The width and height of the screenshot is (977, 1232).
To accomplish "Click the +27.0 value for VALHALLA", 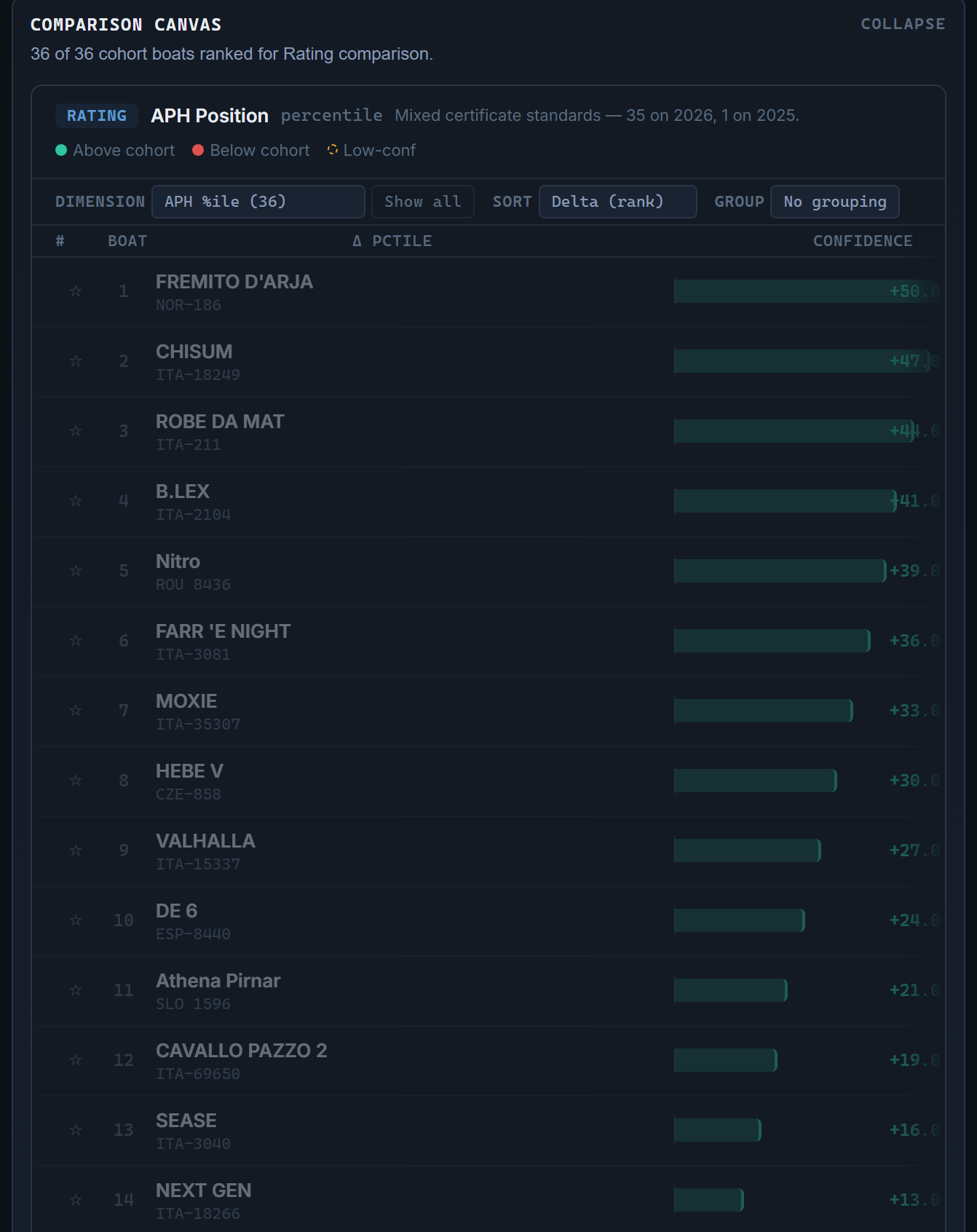I will point(914,850).
